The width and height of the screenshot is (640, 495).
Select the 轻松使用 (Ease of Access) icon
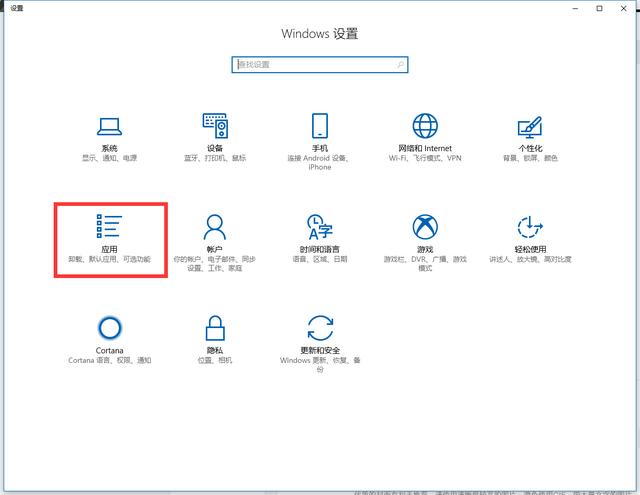[x=530, y=226]
